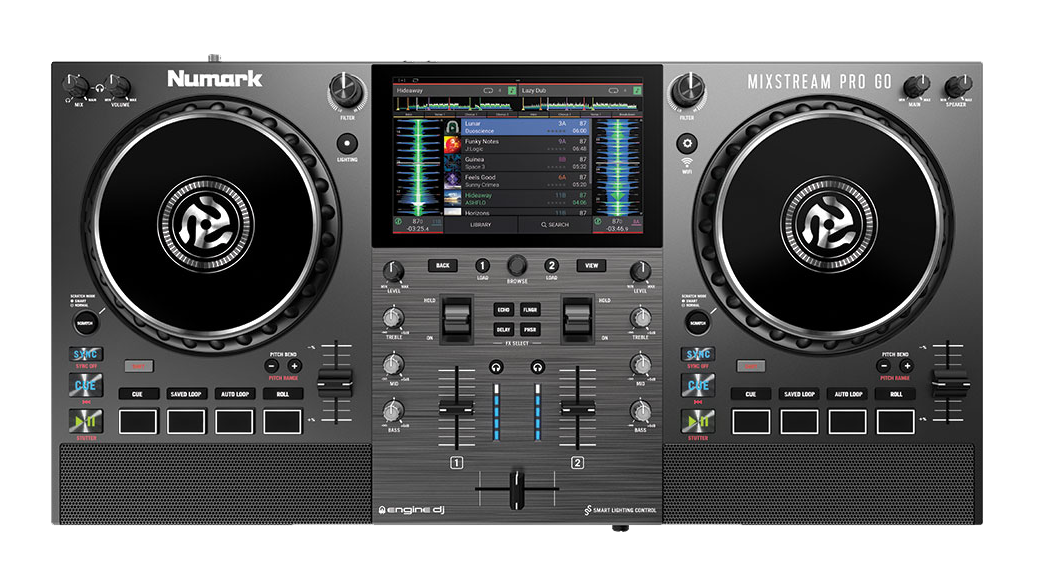The height and width of the screenshot is (576, 1041).
Task: Tap the Play/Pause button on deck 1
Action: 86,421
